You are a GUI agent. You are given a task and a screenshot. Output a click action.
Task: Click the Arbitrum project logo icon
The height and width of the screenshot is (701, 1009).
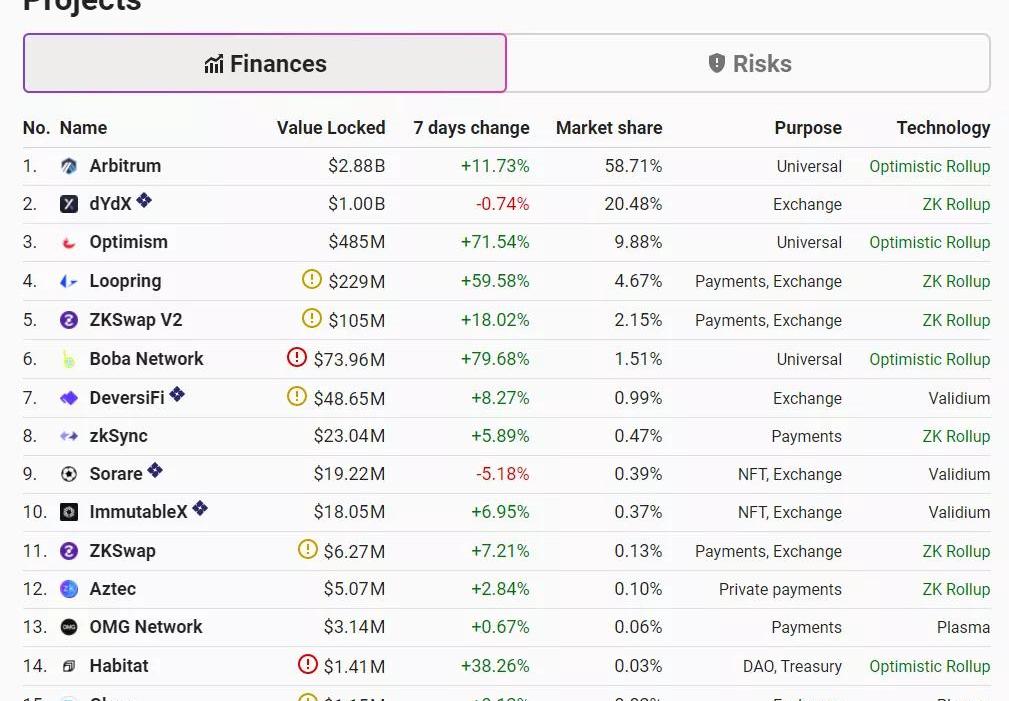69,166
